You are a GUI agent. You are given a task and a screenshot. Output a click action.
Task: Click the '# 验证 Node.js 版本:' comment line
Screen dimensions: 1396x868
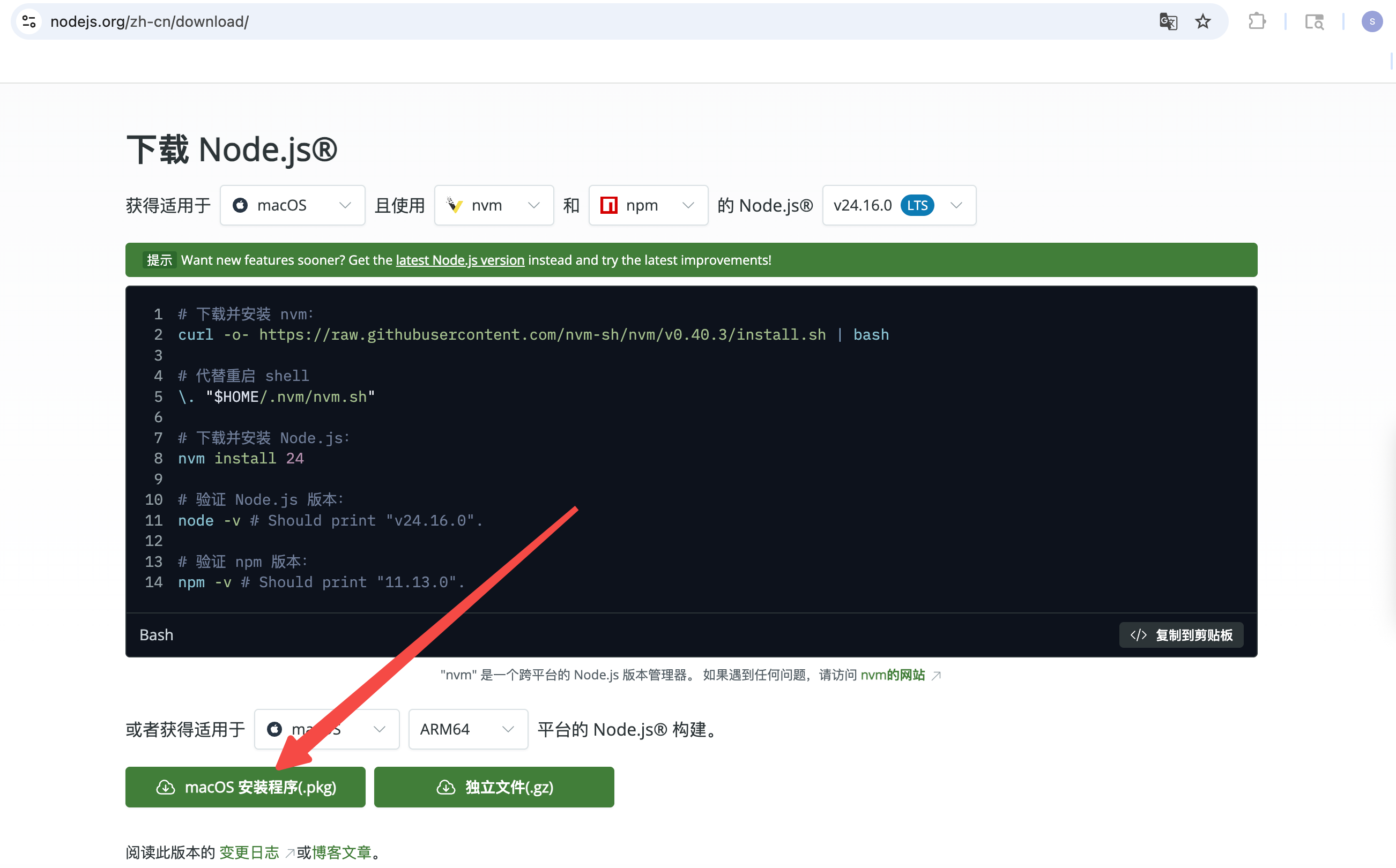[x=261, y=499]
